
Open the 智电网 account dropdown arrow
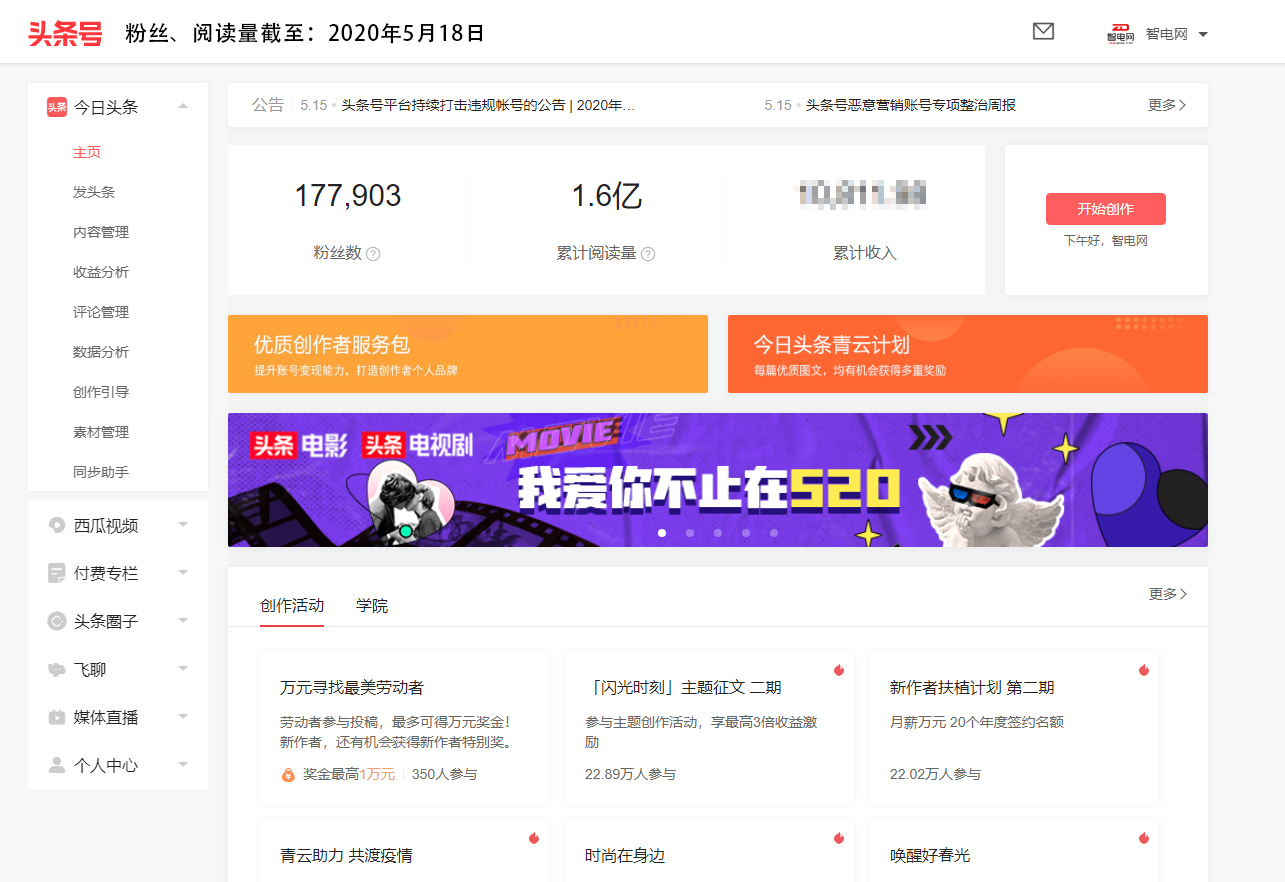[x=1203, y=34]
